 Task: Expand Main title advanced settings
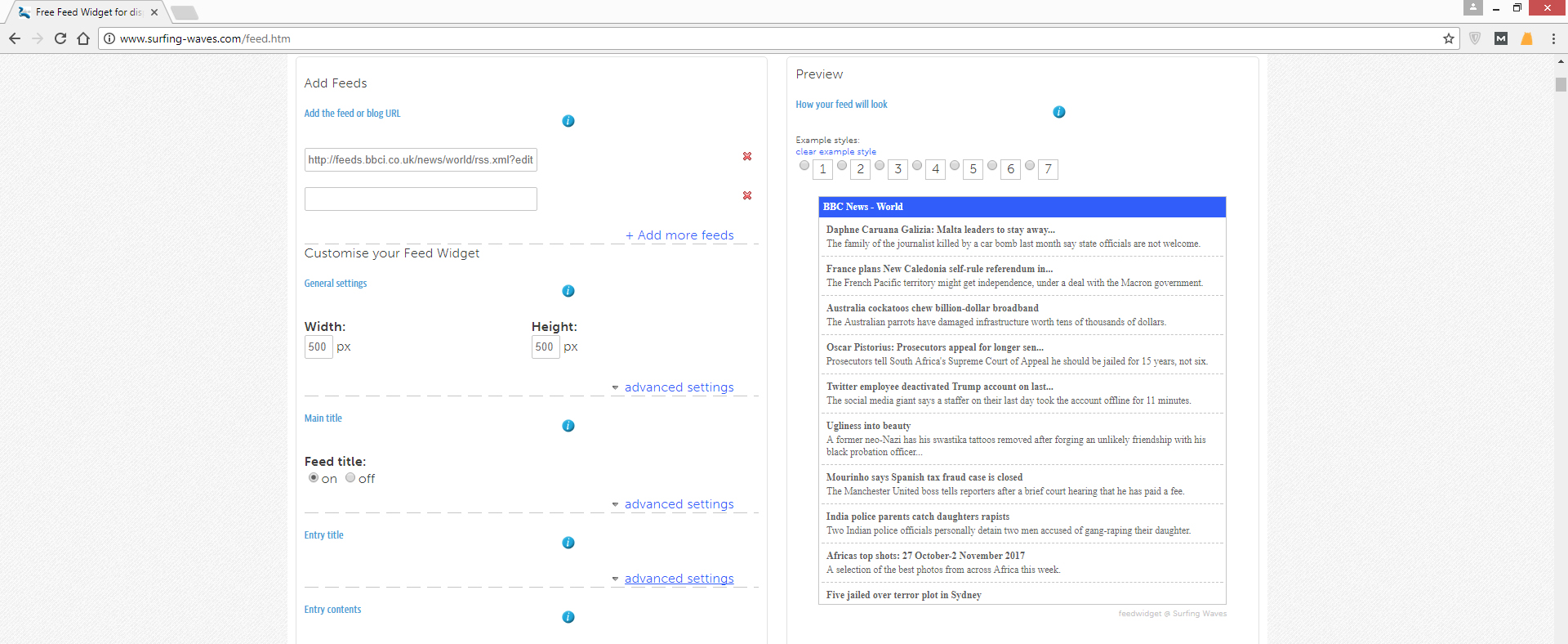(679, 504)
